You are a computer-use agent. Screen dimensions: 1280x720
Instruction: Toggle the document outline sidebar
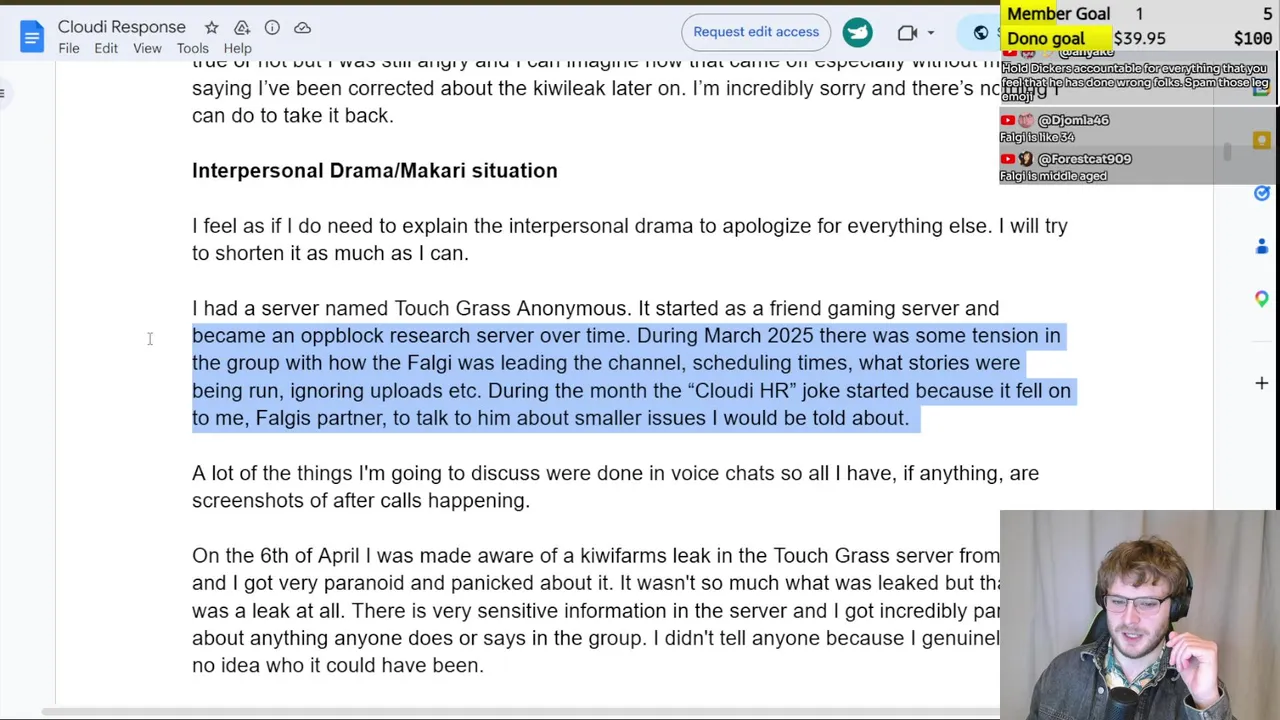[3, 94]
